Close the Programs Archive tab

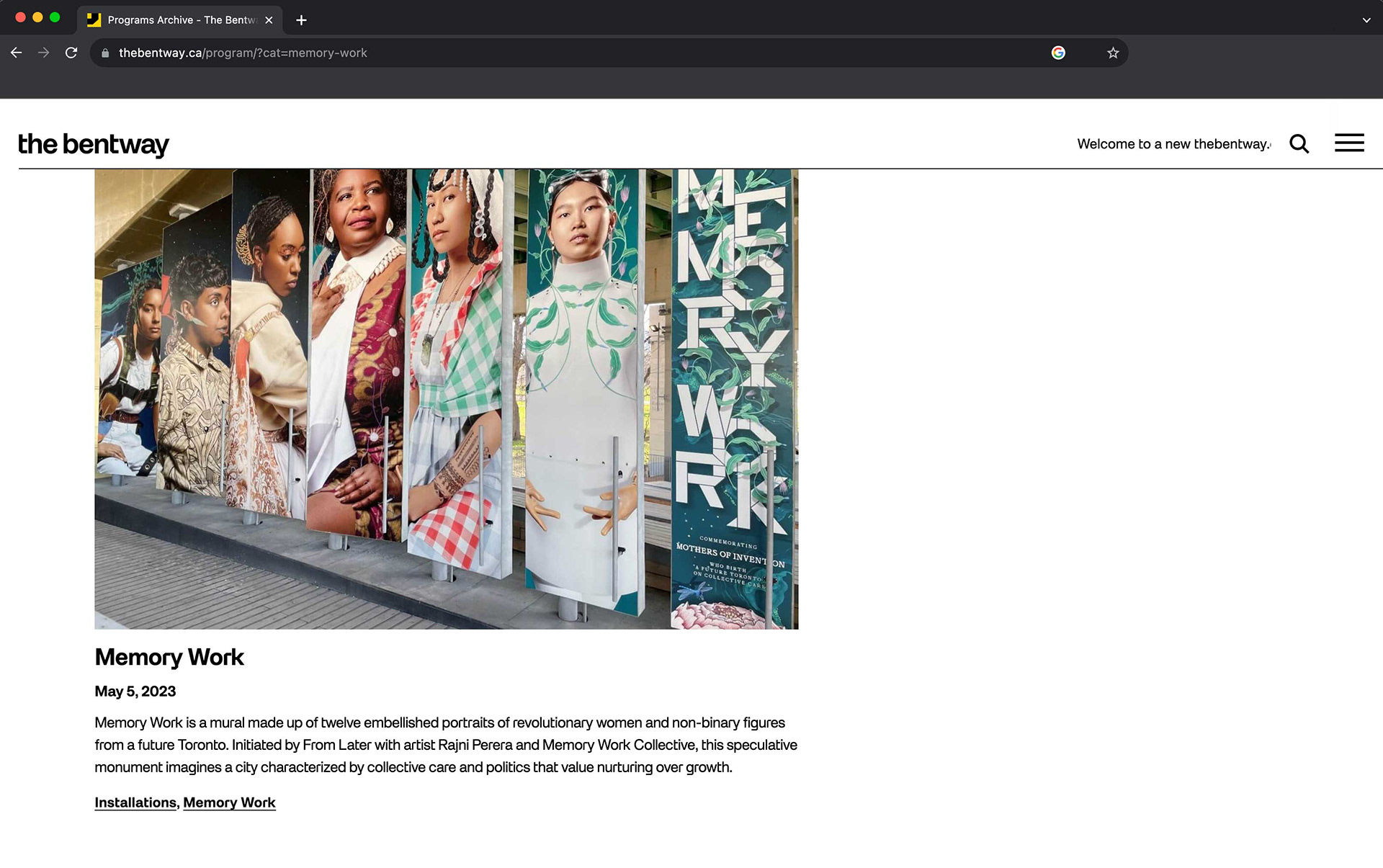(269, 20)
